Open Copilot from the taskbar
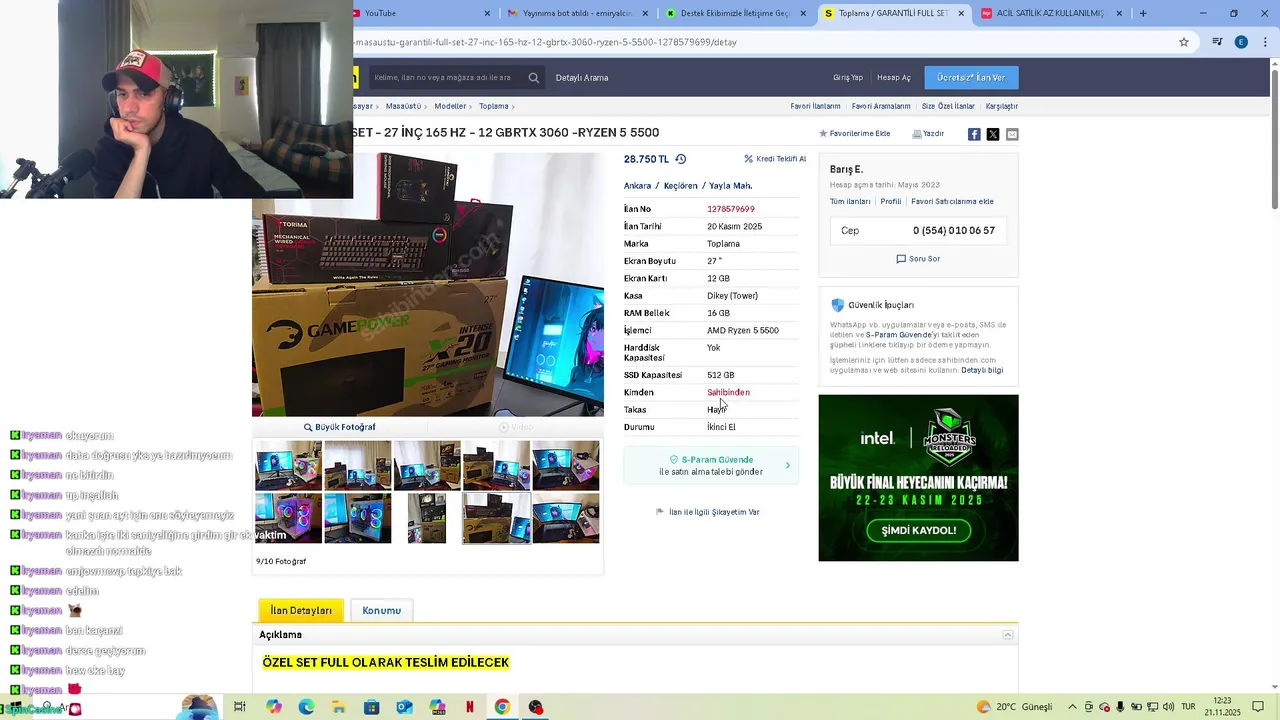 tap(273, 707)
